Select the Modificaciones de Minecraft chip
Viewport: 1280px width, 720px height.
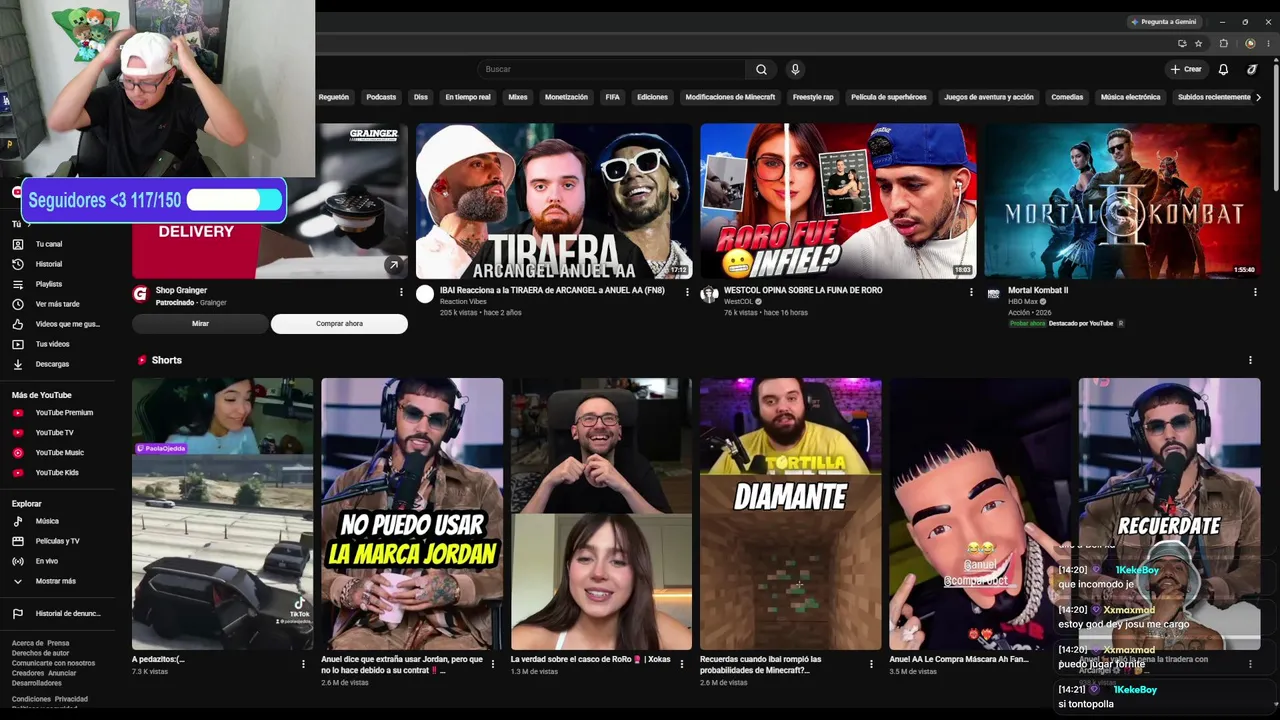point(730,97)
